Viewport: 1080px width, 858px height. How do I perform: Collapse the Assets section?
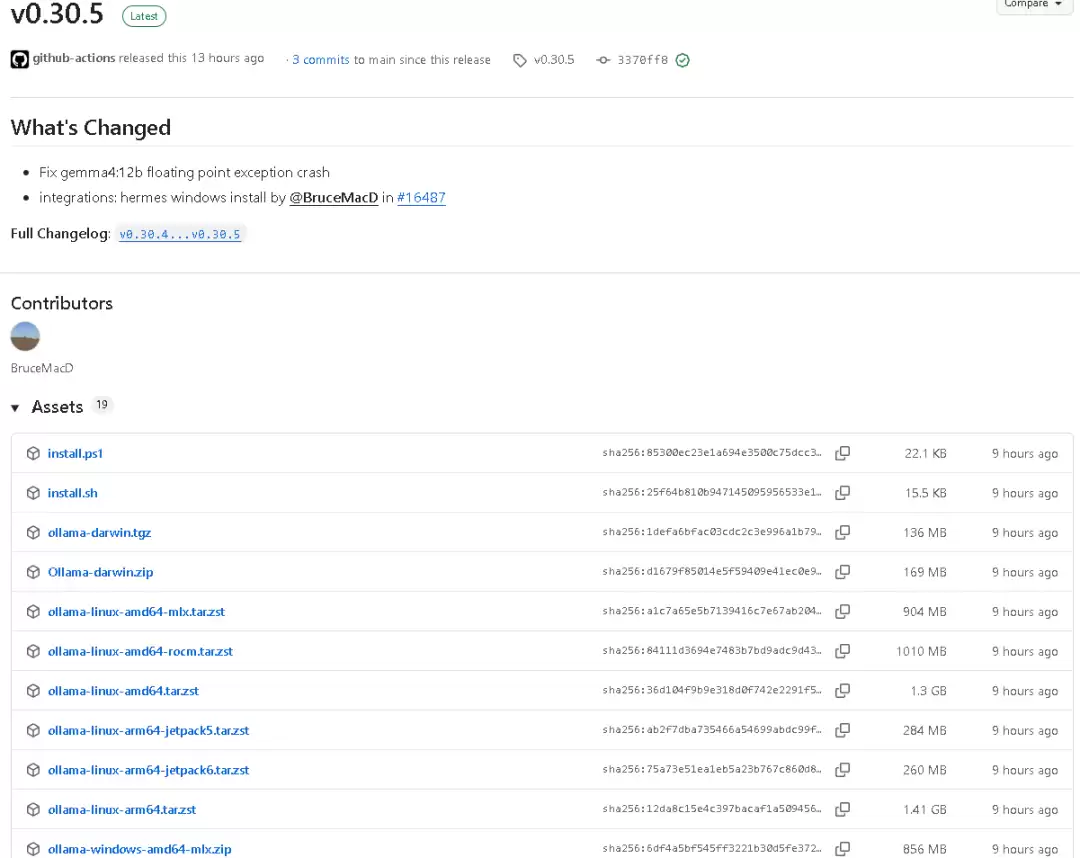click(15, 408)
